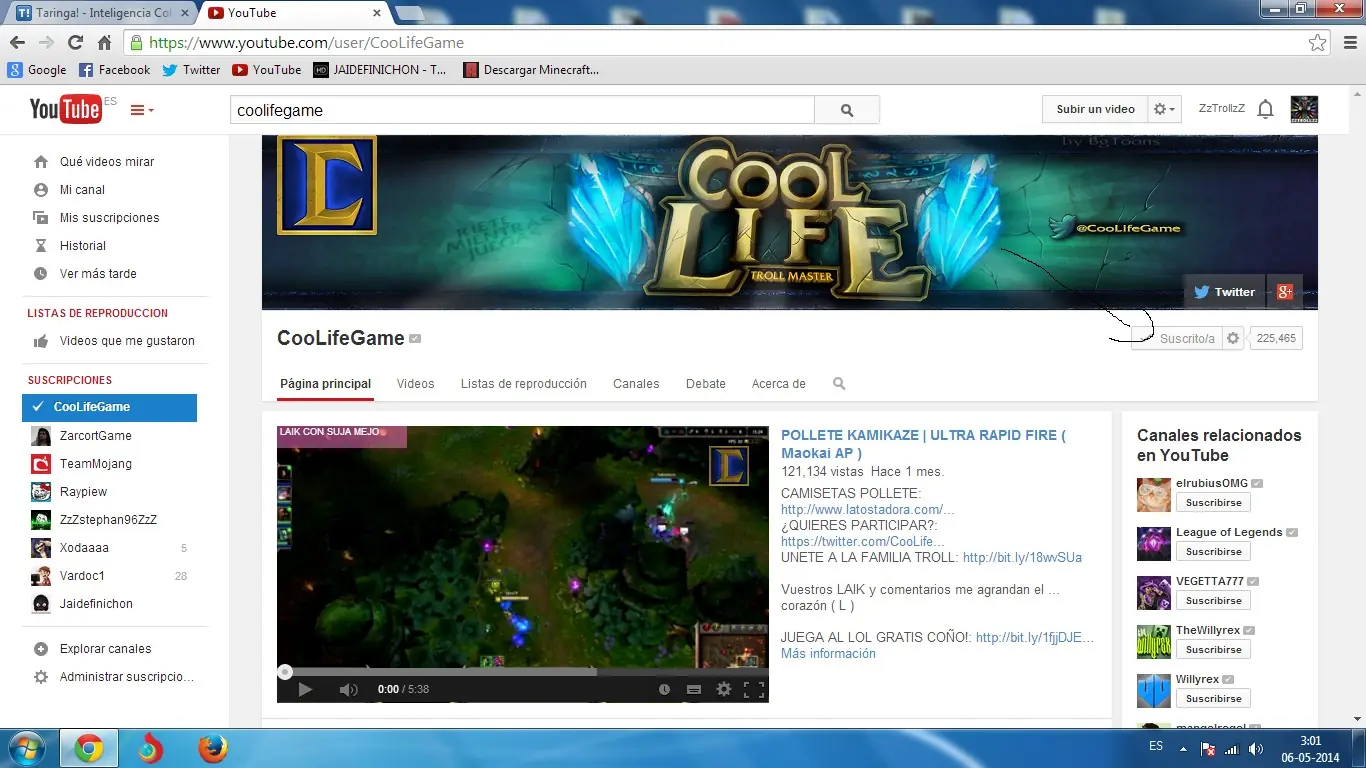Switch to the Acerca de tab
Image resolution: width=1366 pixels, height=768 pixels.
[x=778, y=383]
